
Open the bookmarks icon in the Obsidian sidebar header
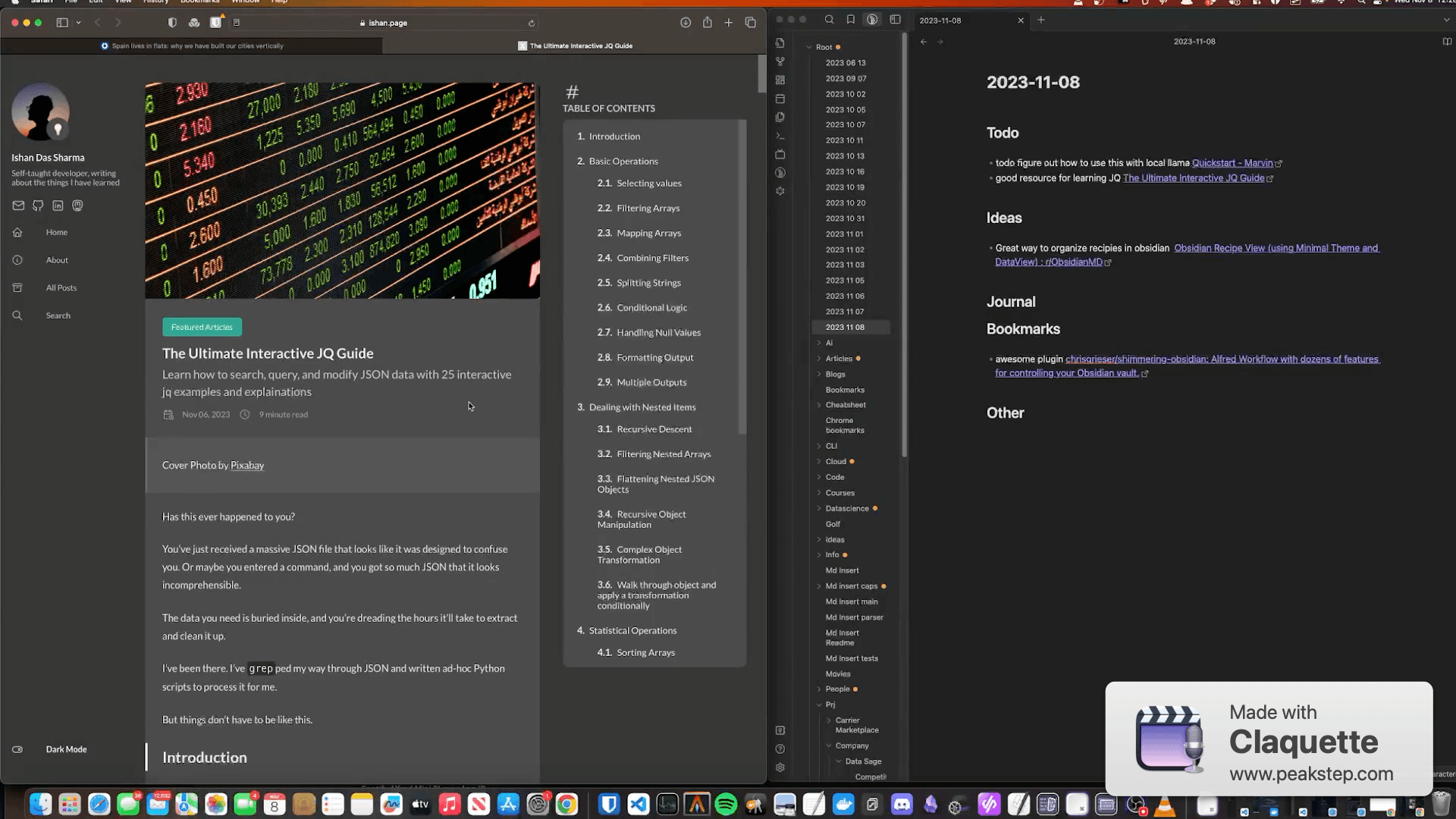[850, 20]
